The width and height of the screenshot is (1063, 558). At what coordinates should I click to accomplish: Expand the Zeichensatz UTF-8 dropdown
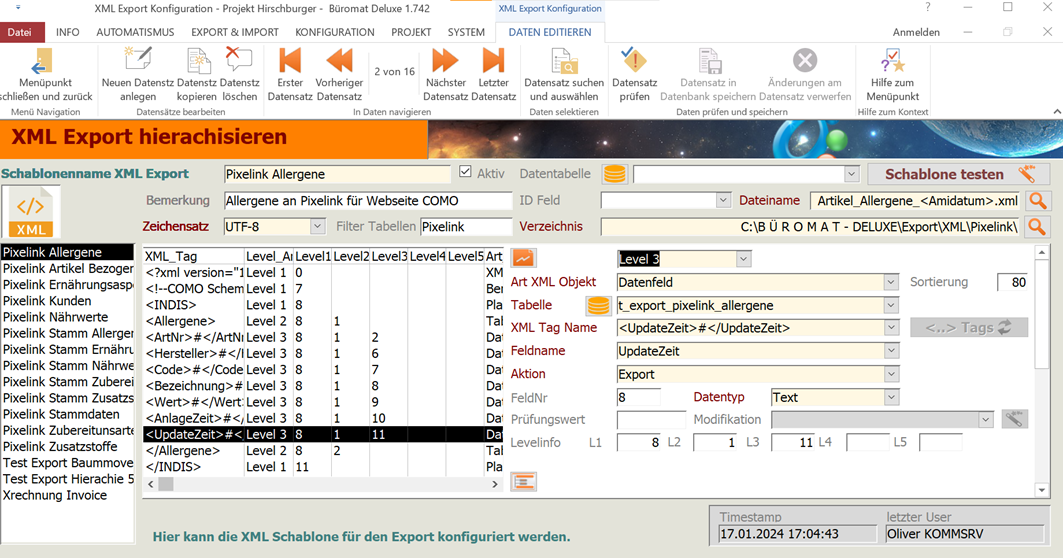pyautogui.click(x=317, y=227)
